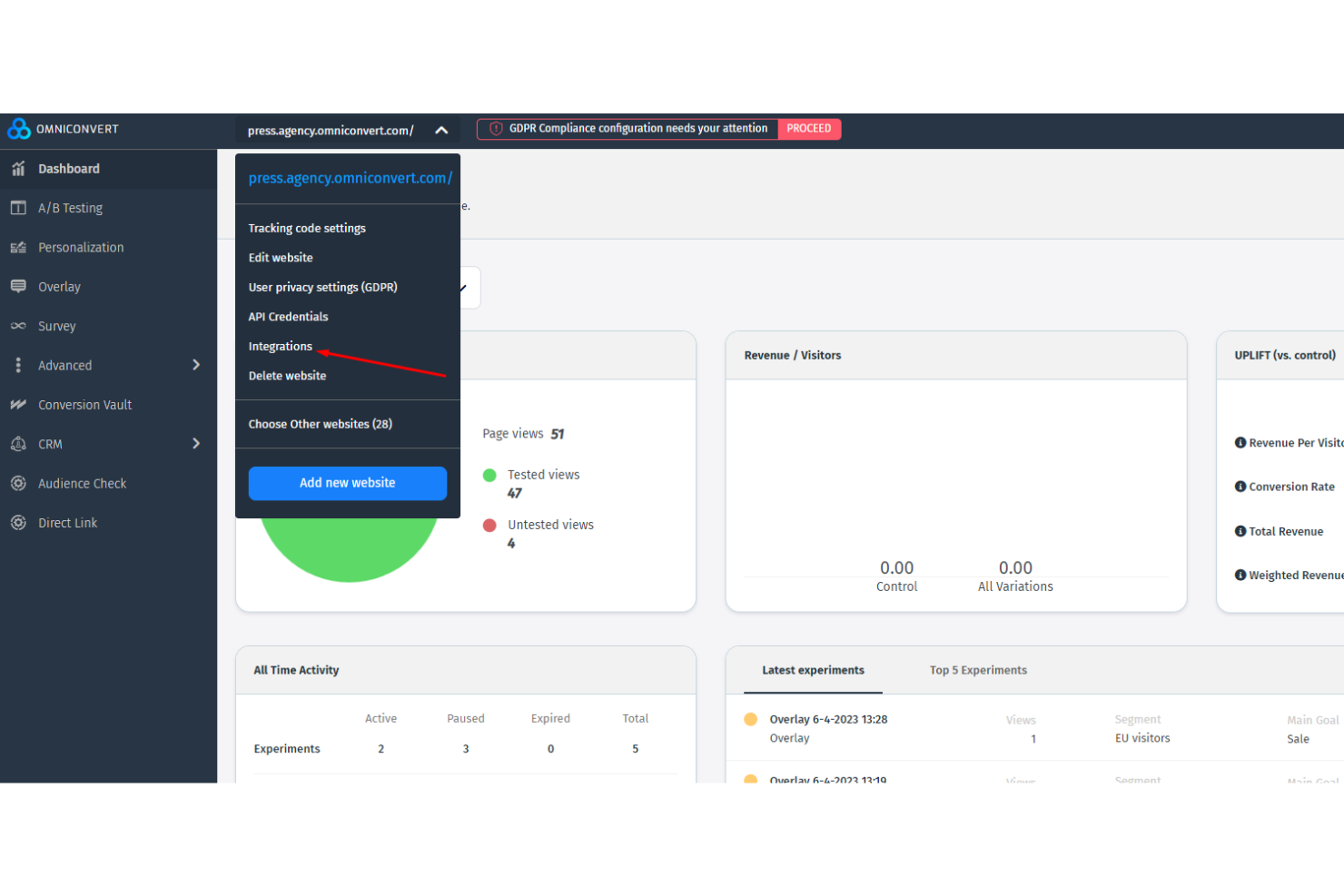Viewport: 1344px width, 896px height.
Task: Open Direct Link from the sidebar
Action: pyautogui.click(x=67, y=522)
